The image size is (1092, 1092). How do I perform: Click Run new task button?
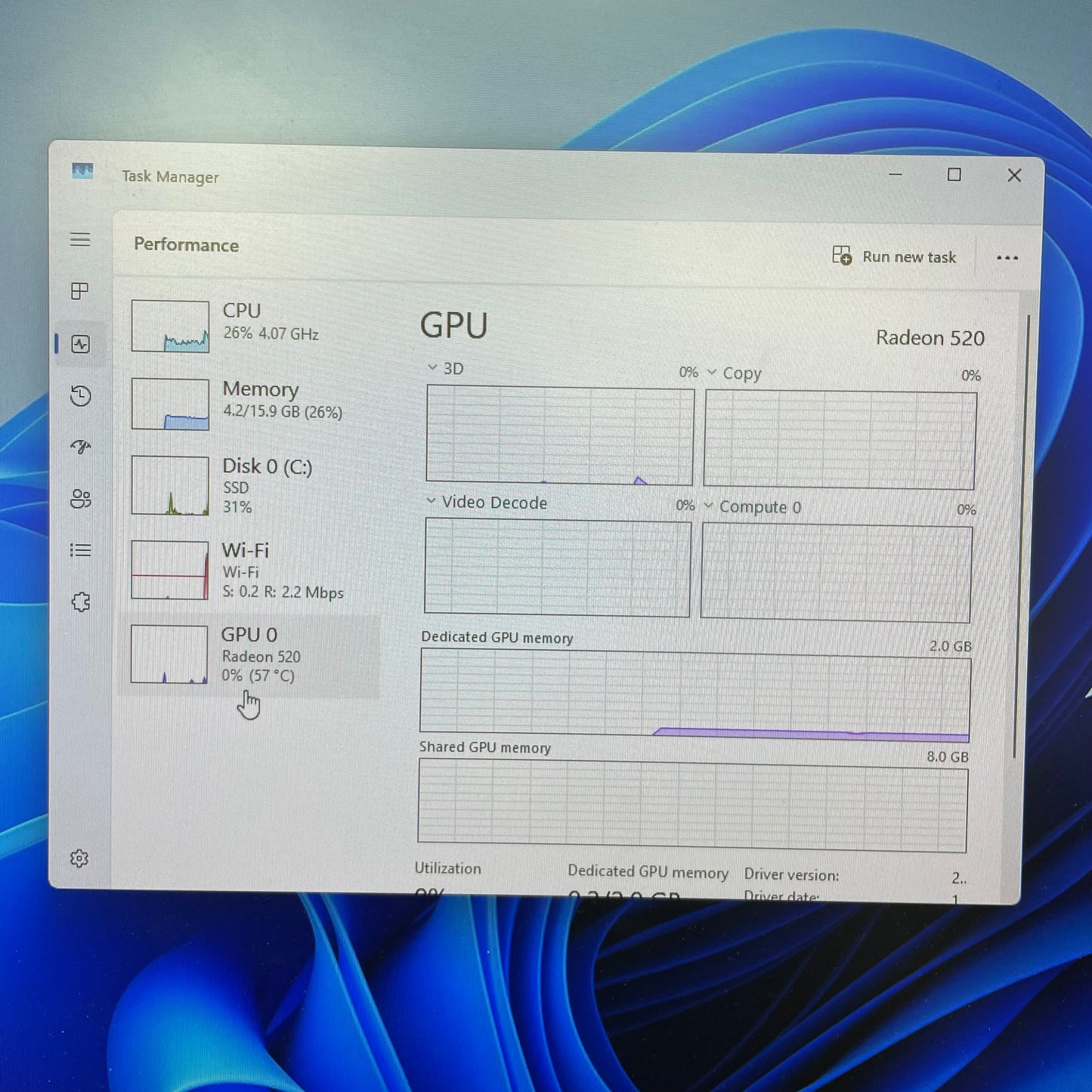[x=895, y=256]
